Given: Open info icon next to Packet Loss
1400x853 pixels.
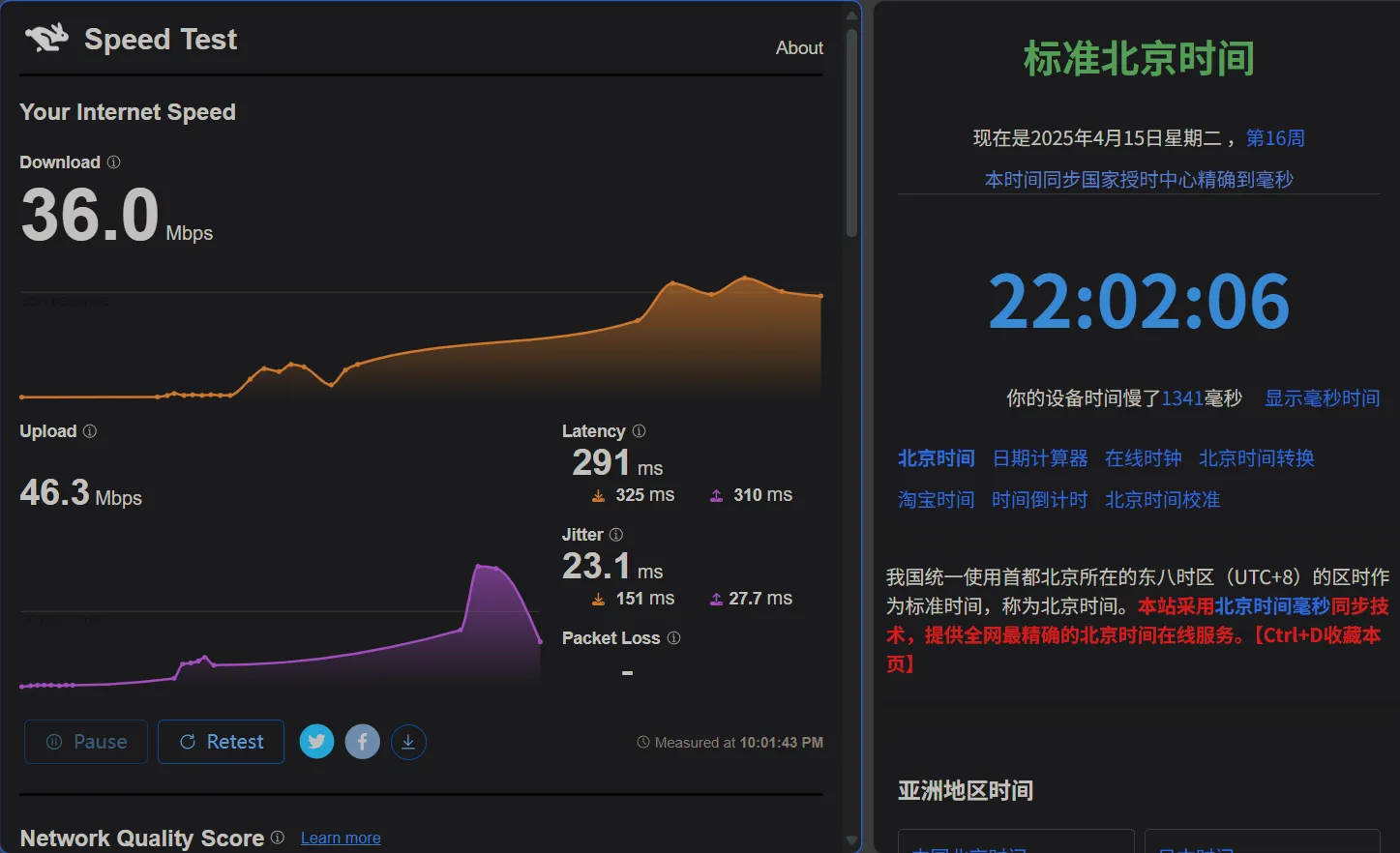Looking at the screenshot, I should click(674, 638).
